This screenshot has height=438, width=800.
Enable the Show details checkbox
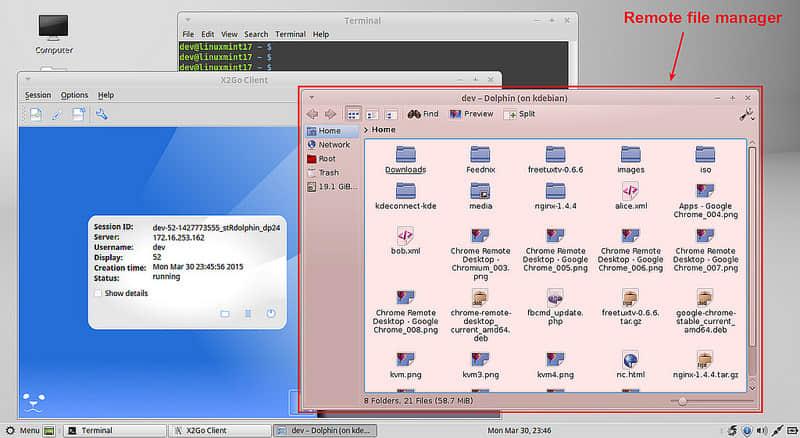coord(97,293)
